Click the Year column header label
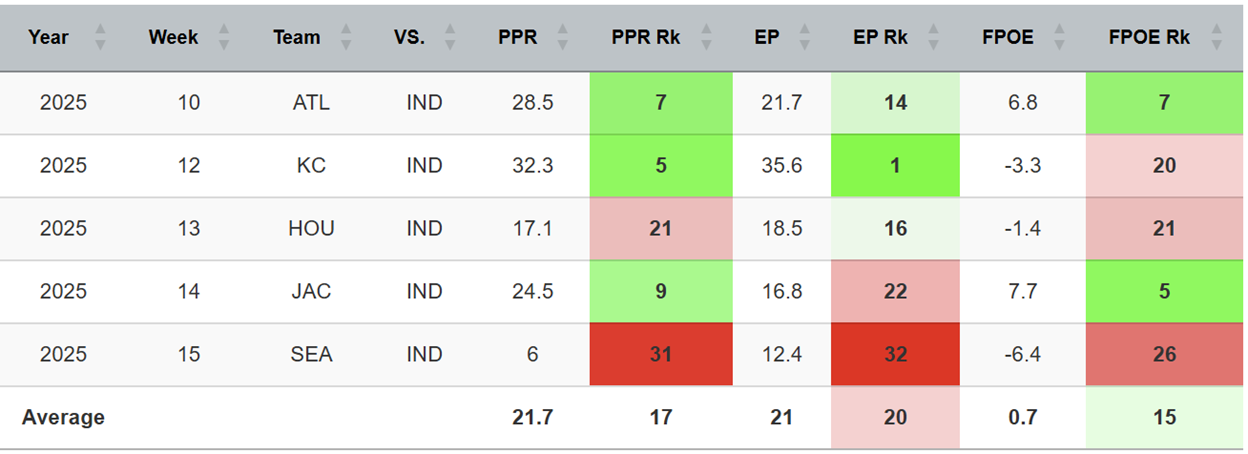 click(48, 38)
